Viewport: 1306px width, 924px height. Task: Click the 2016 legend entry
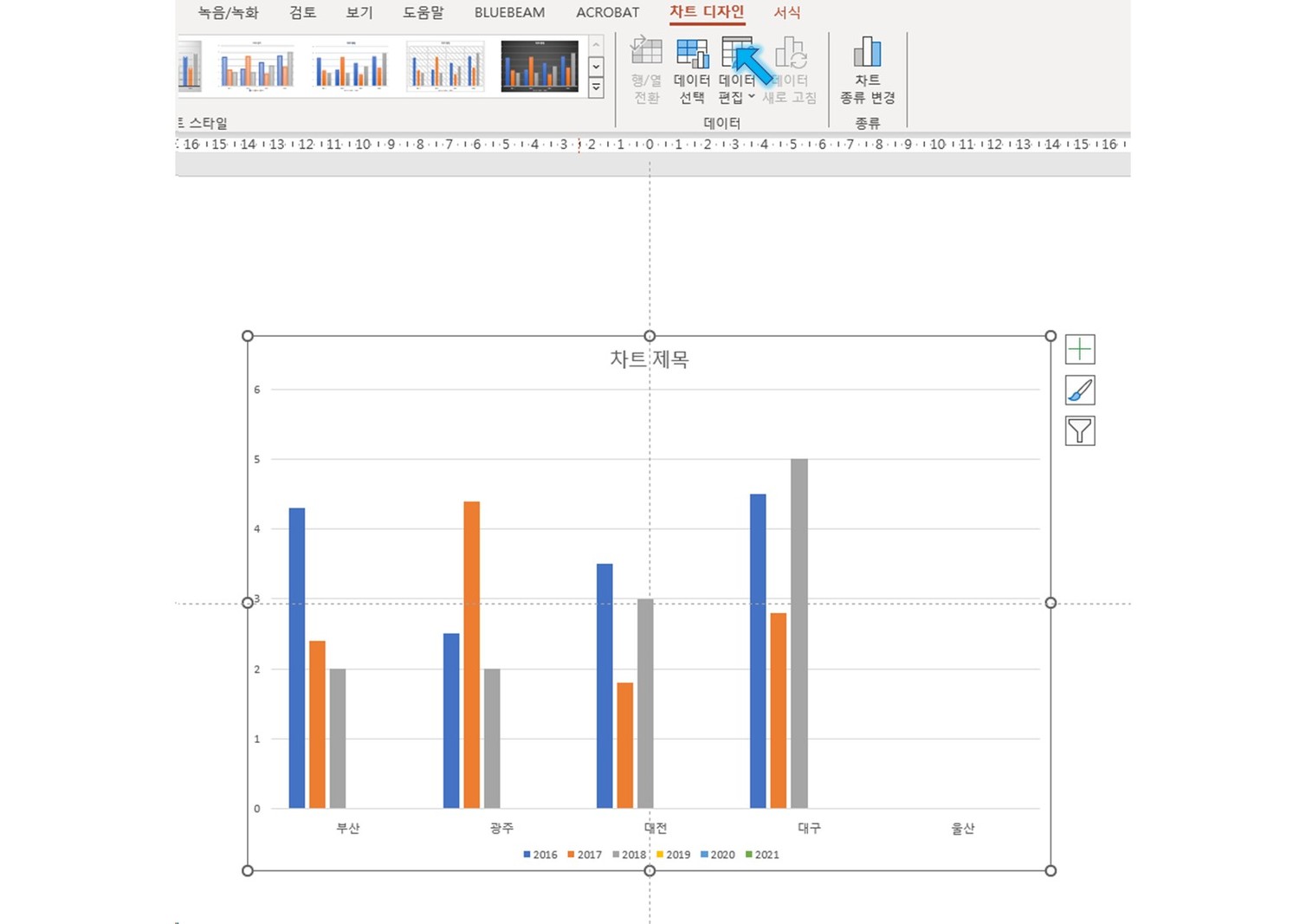540,855
